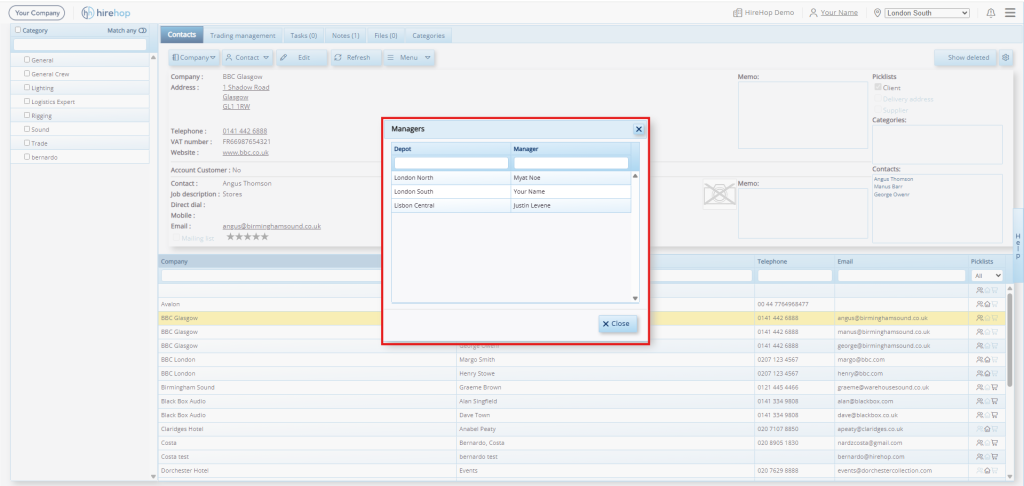Click the Show deleted button

(965, 57)
